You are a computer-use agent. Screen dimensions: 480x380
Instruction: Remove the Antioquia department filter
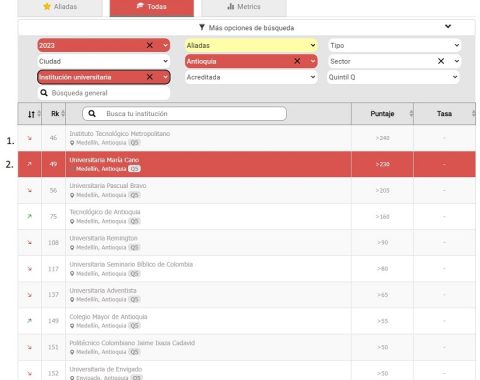tap(297, 61)
